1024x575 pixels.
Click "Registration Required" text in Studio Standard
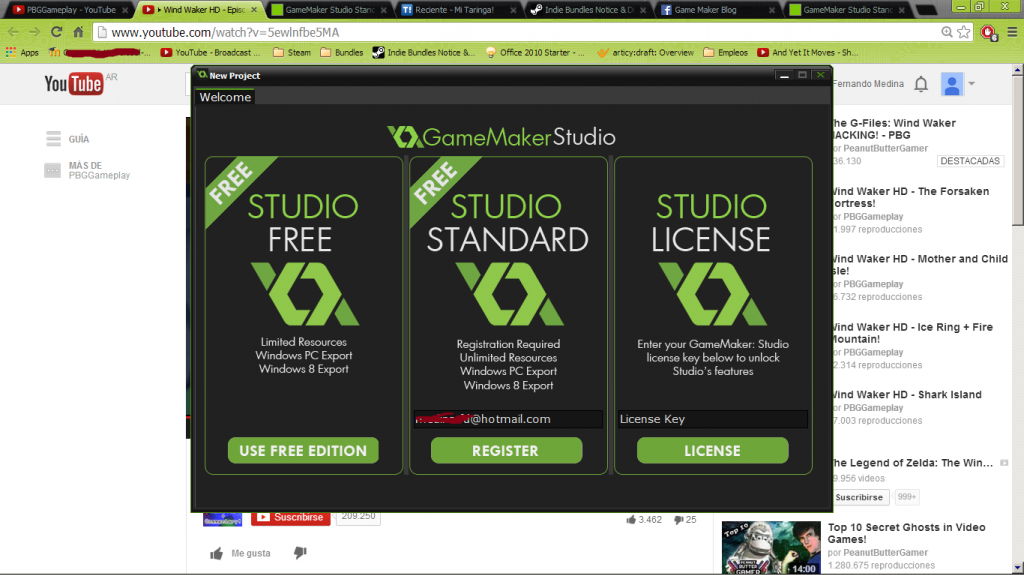coord(508,344)
